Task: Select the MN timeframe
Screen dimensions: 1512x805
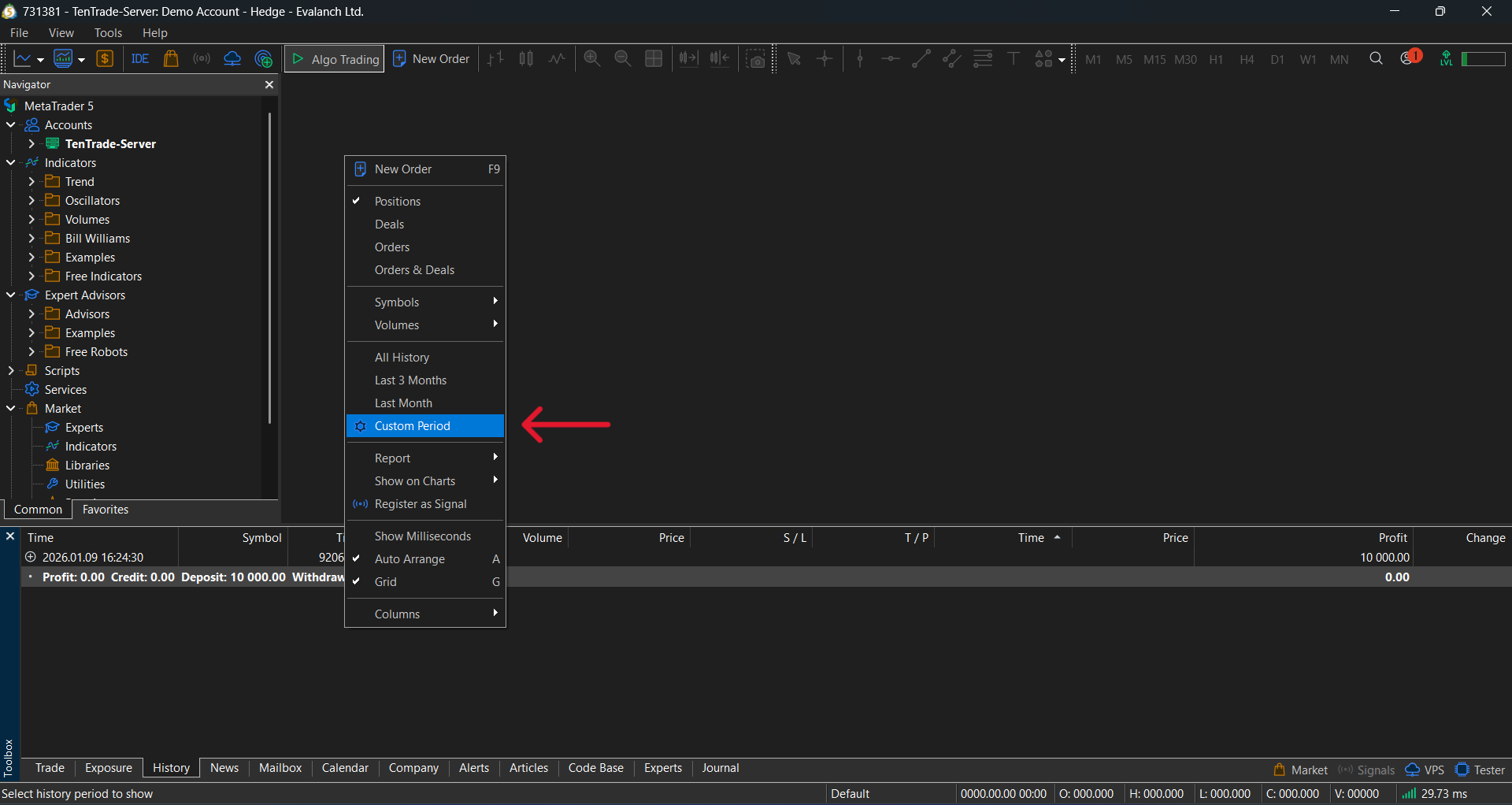Action: tap(1339, 59)
